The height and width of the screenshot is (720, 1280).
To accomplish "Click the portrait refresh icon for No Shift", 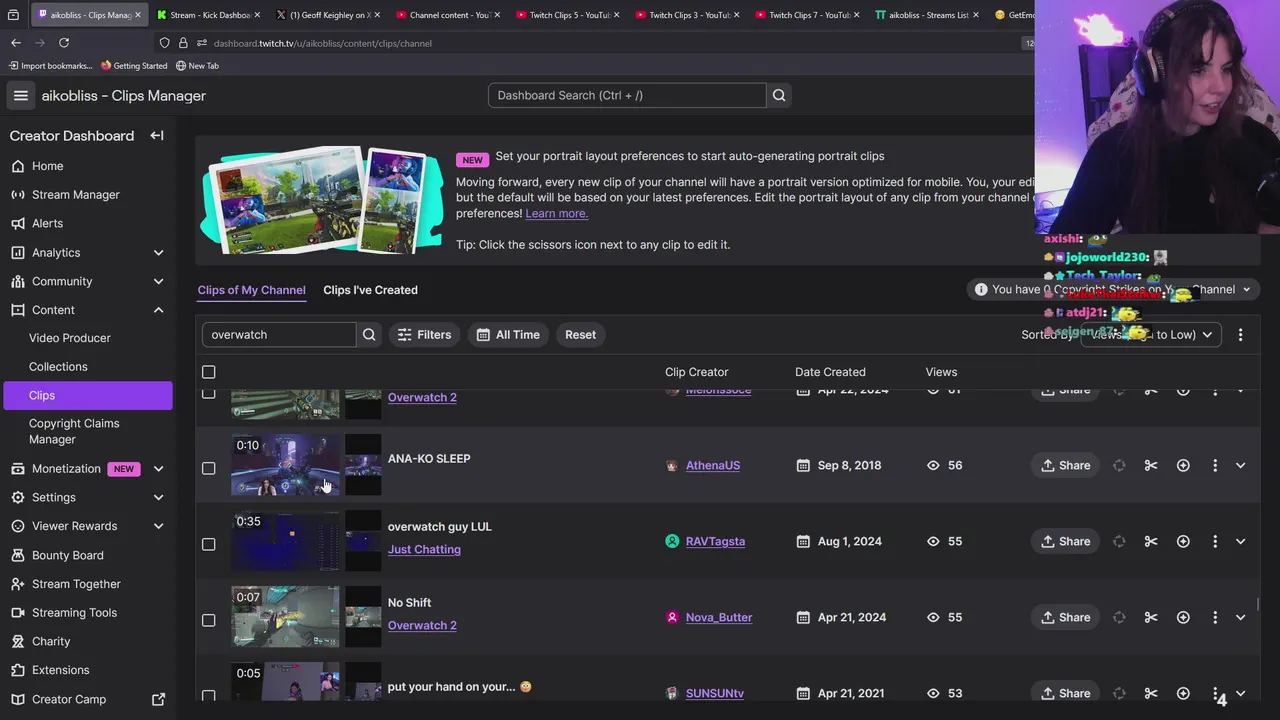I will (x=1119, y=617).
